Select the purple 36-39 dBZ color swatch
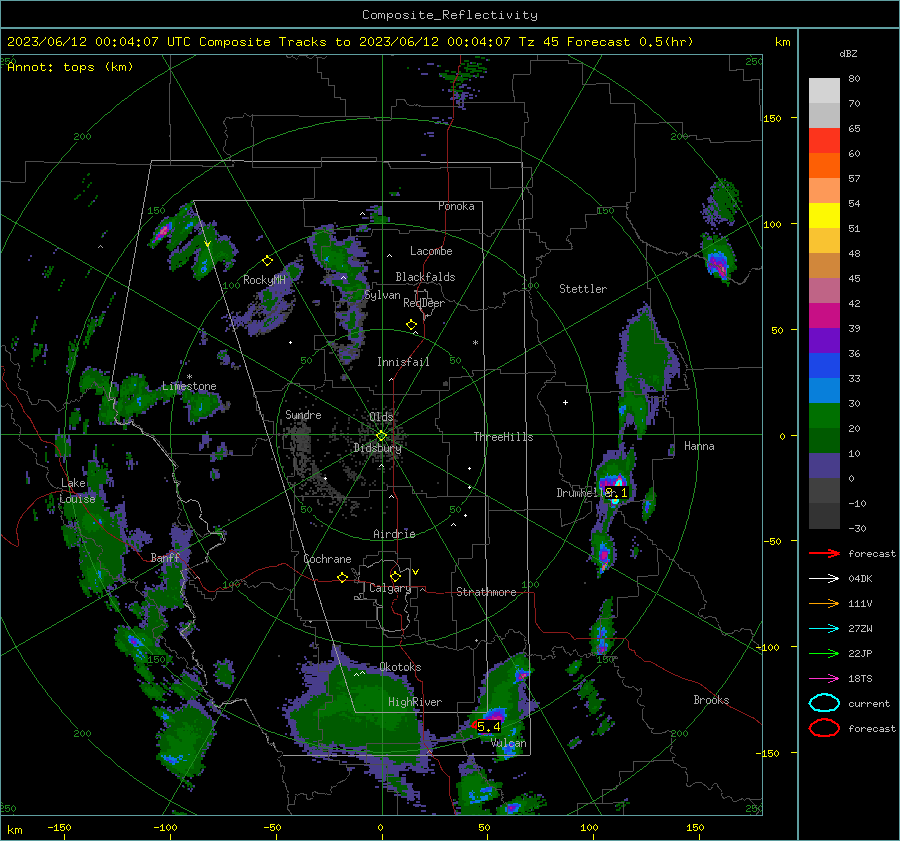Screen dimensions: 900x841 click(x=824, y=341)
